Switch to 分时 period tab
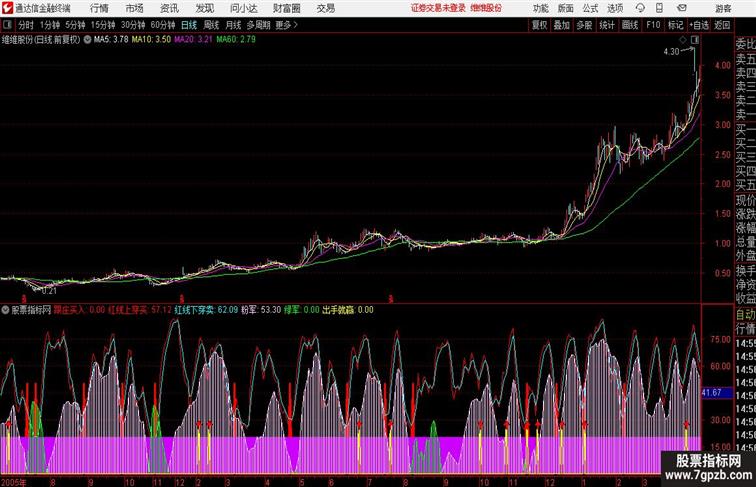 [x=26, y=25]
